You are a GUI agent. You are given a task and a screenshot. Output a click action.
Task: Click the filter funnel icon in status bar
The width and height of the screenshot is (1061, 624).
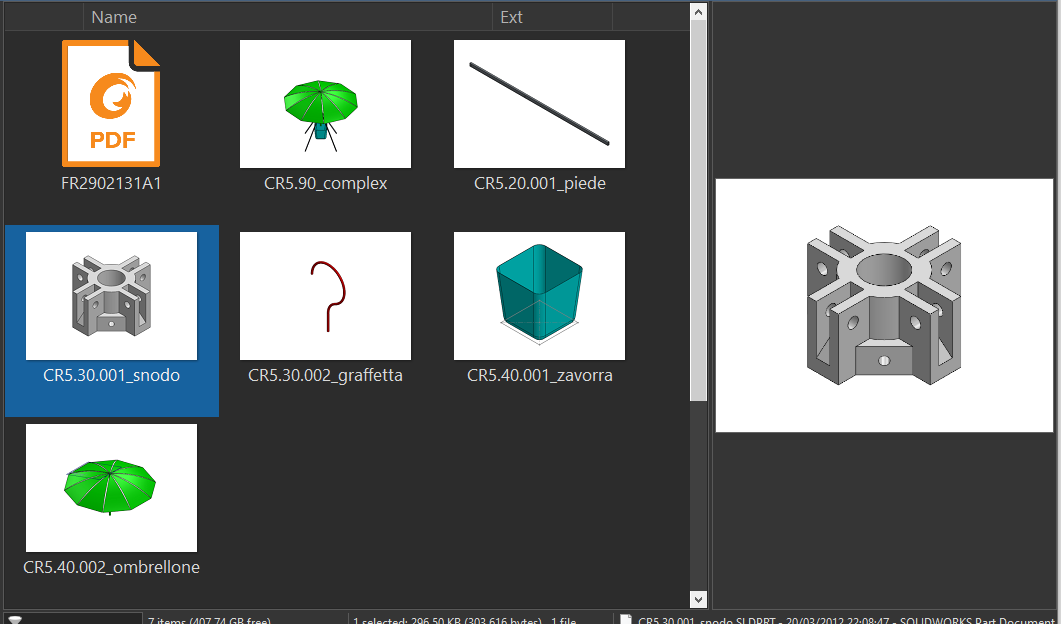coord(16,619)
